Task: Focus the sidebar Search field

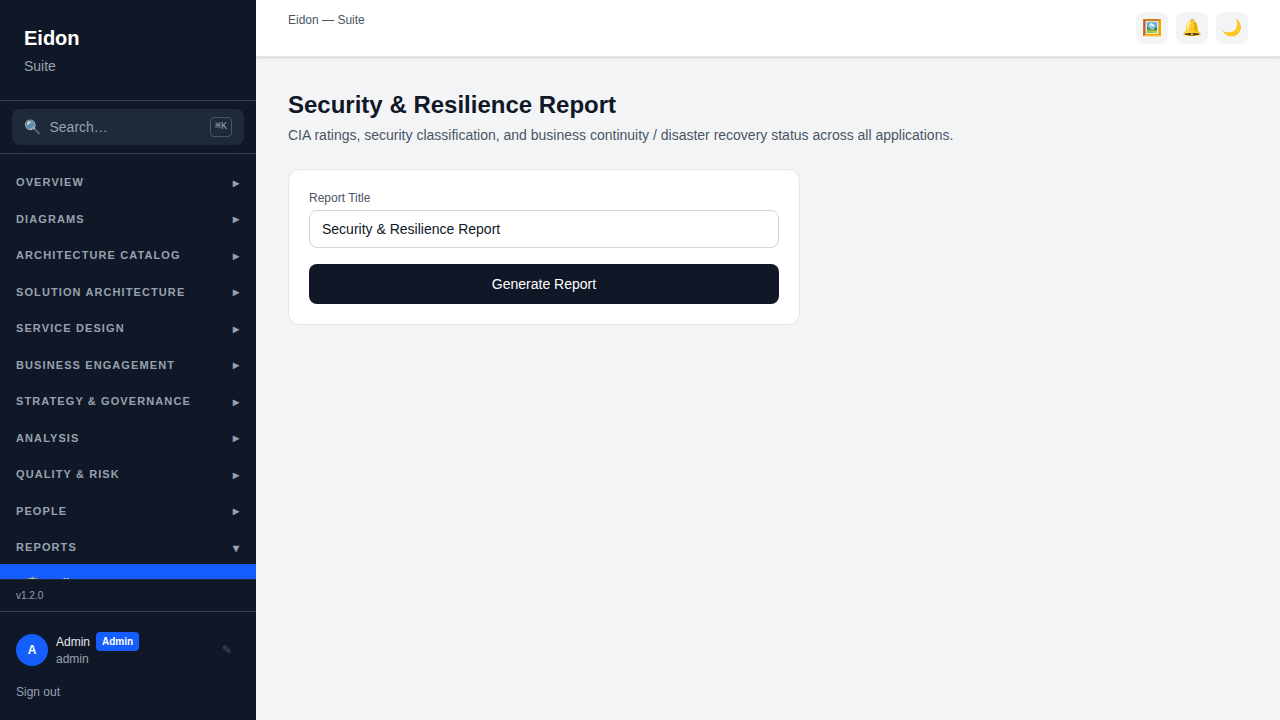Action: [128, 127]
